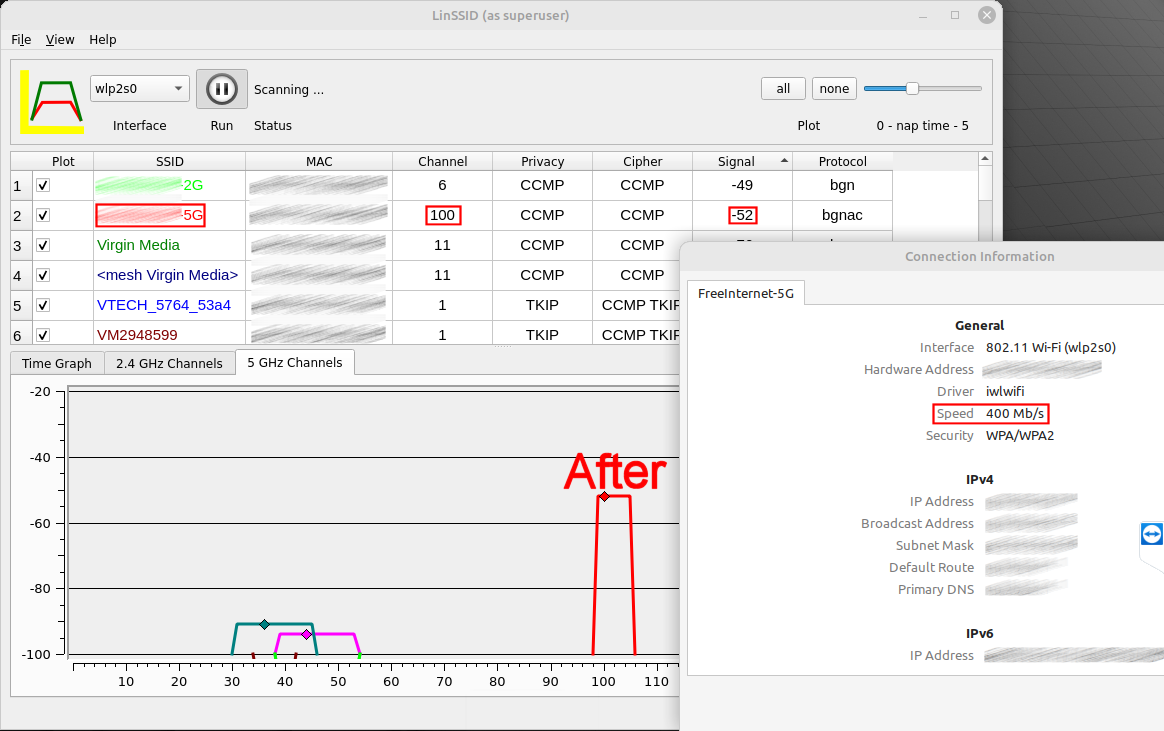The image size is (1164, 731).
Task: Disable plot checkbox for VTECH_5764_53a4
Action: [x=43, y=305]
